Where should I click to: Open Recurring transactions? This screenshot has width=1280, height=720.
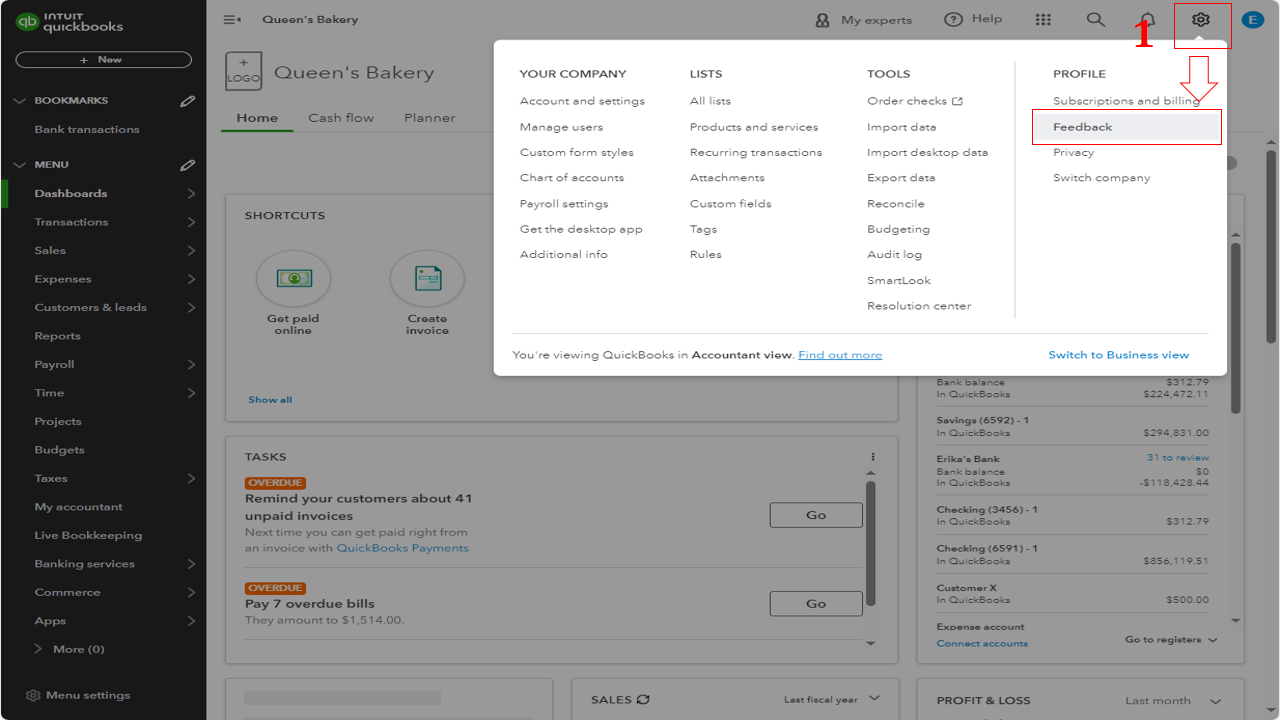[x=756, y=152]
